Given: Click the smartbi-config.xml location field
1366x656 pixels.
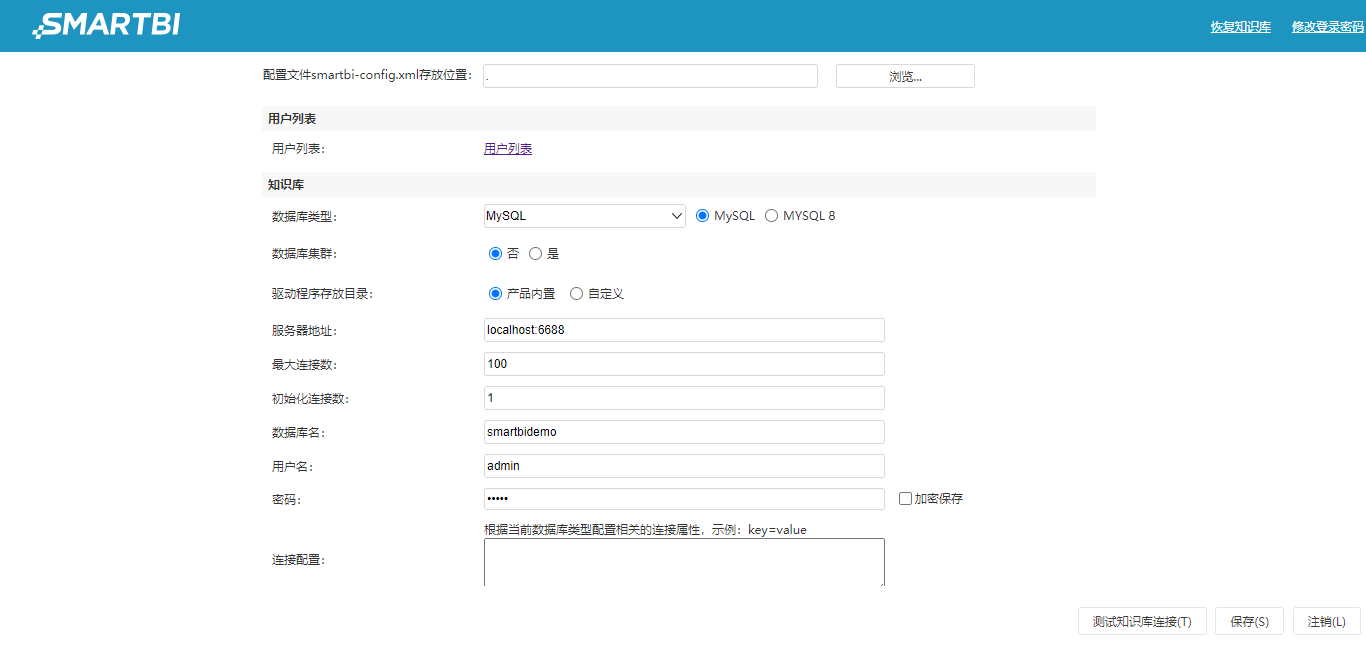Looking at the screenshot, I should click(650, 76).
